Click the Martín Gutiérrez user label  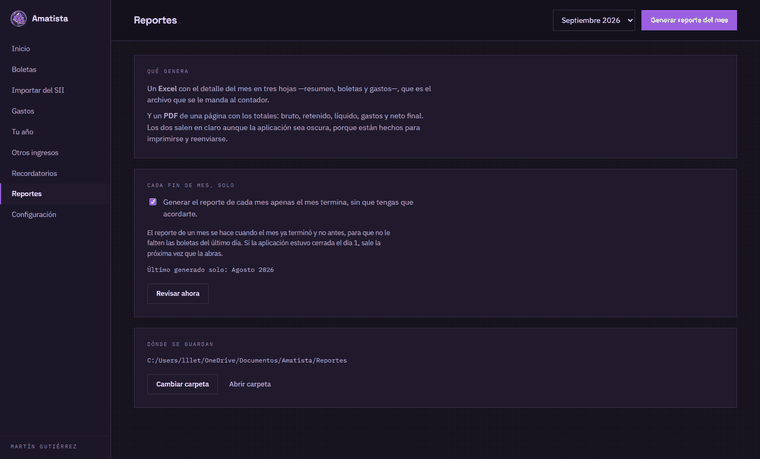(x=44, y=446)
